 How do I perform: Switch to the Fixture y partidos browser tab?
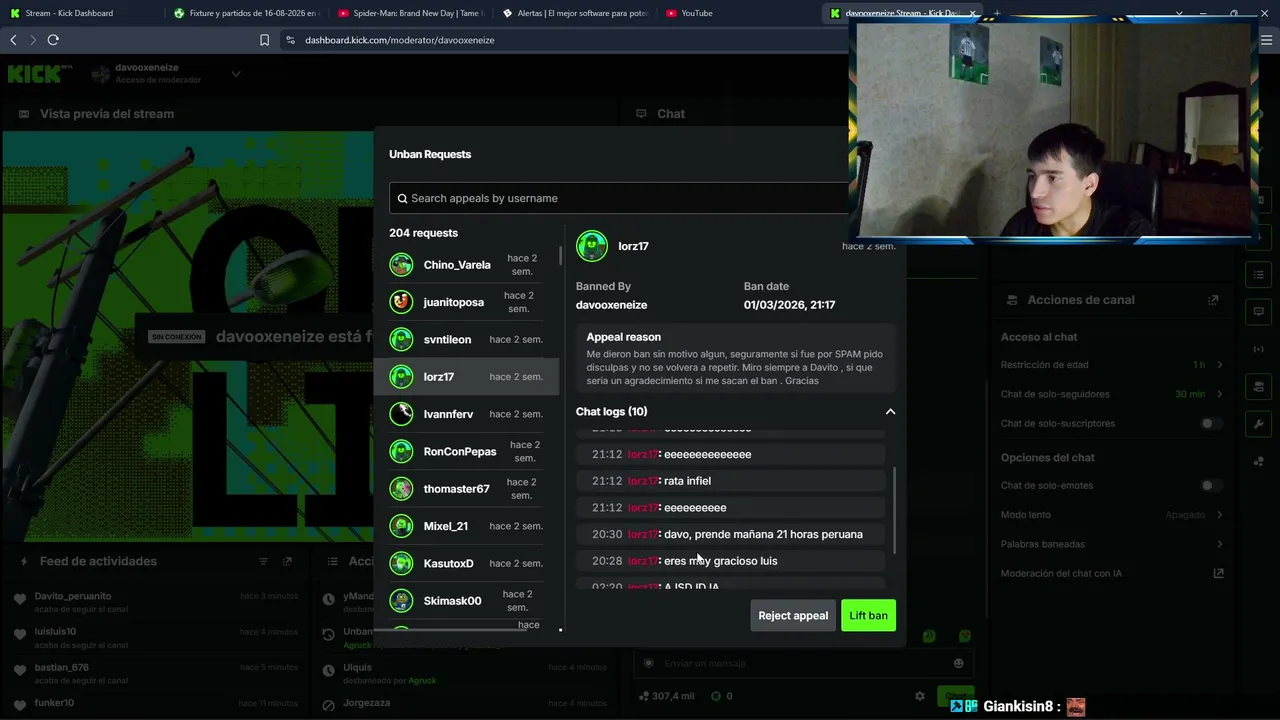pos(244,13)
